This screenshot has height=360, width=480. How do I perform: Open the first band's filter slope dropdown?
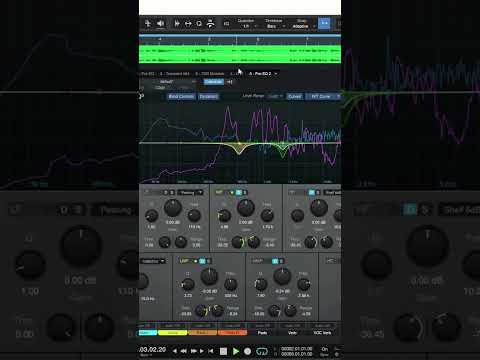coord(190,193)
